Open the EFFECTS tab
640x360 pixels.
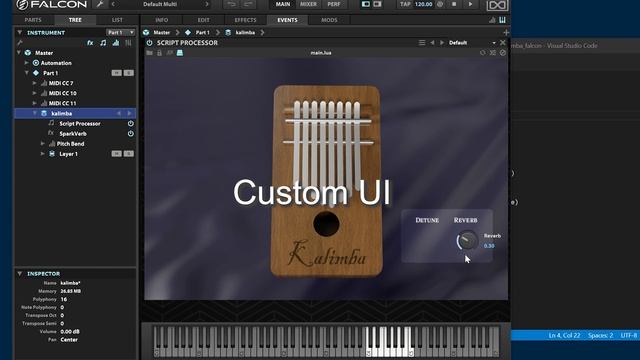(245, 20)
